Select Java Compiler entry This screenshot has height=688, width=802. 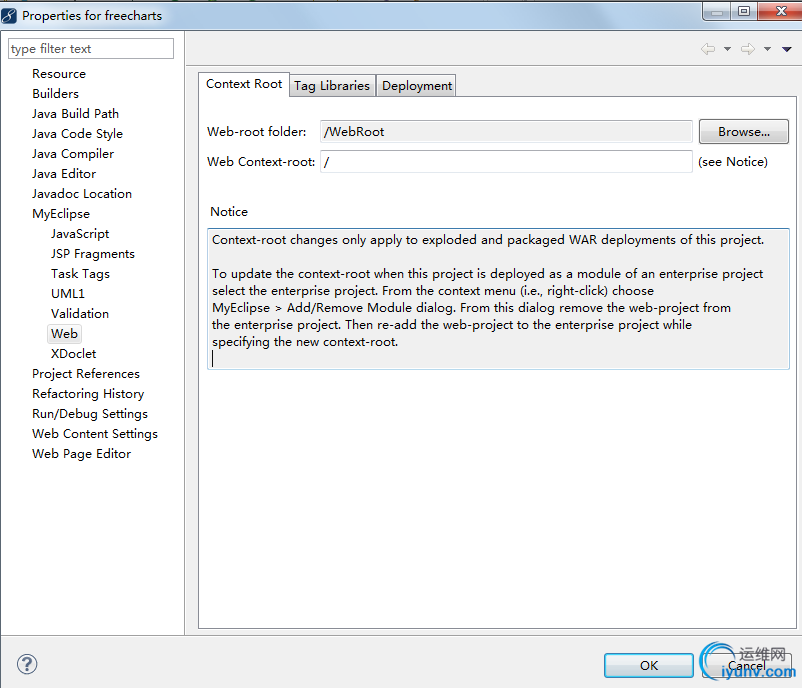coord(73,153)
